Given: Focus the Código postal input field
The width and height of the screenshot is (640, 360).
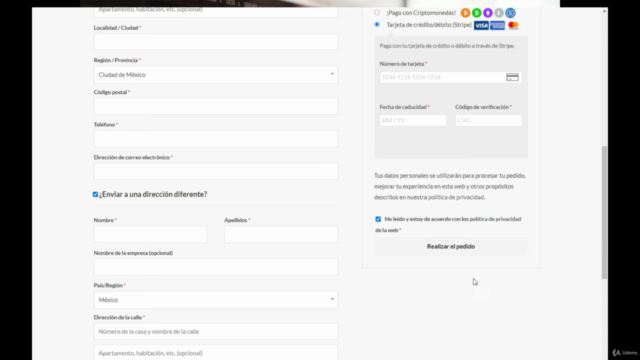Looking at the screenshot, I should 216,106.
